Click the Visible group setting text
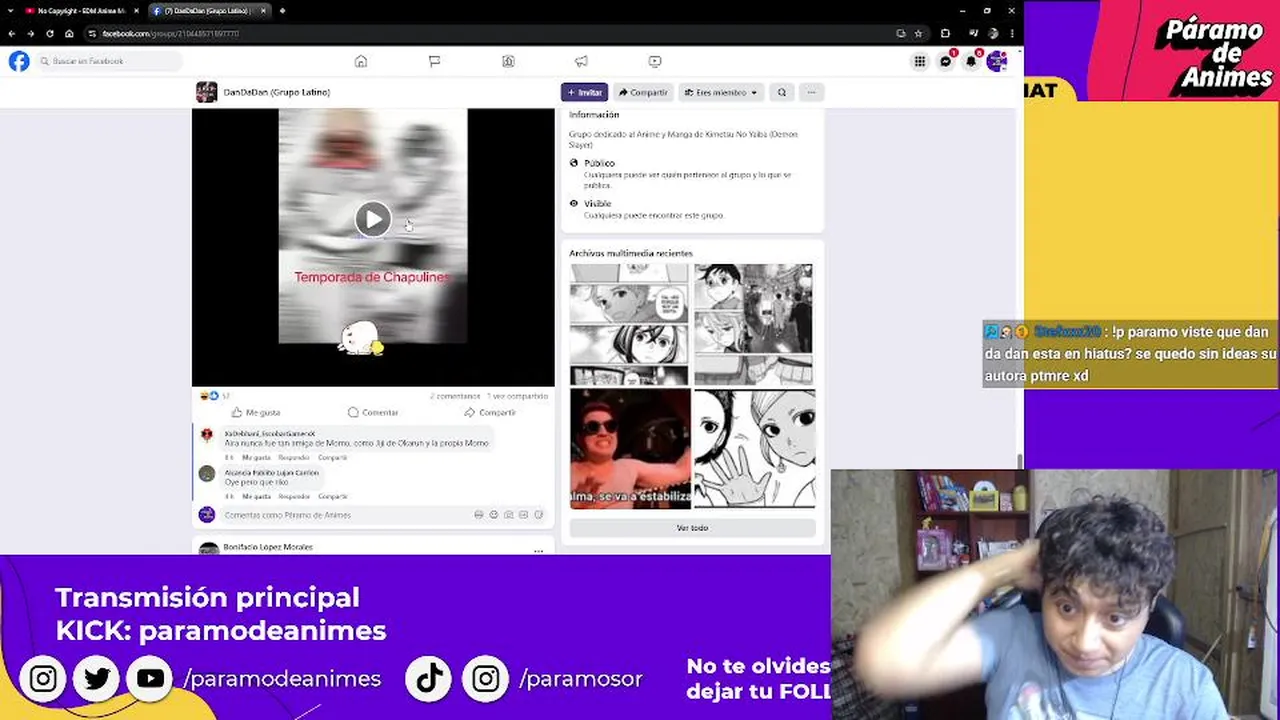The width and height of the screenshot is (1280, 720). 597,203
